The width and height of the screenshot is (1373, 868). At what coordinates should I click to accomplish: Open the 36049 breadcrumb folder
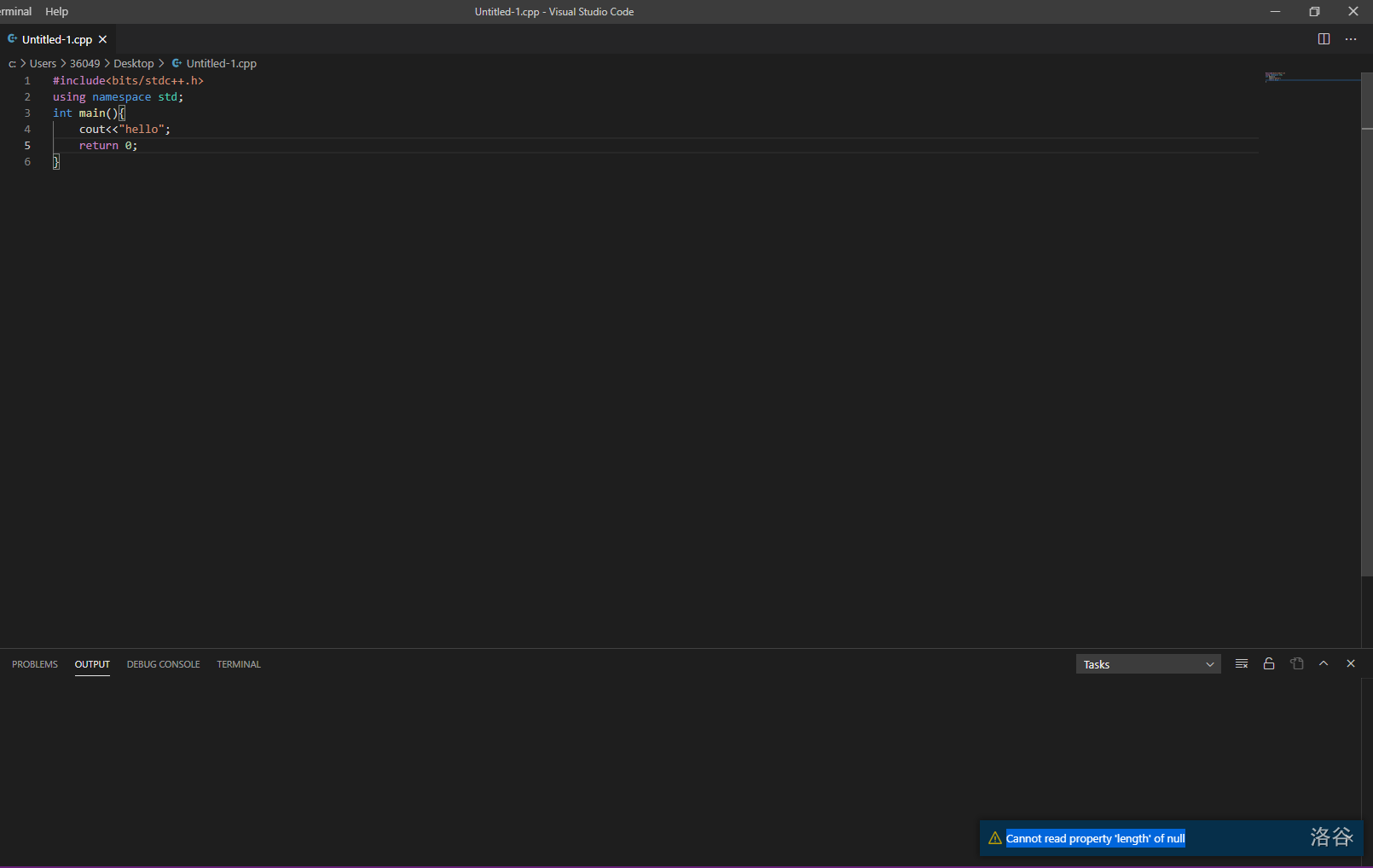point(84,64)
